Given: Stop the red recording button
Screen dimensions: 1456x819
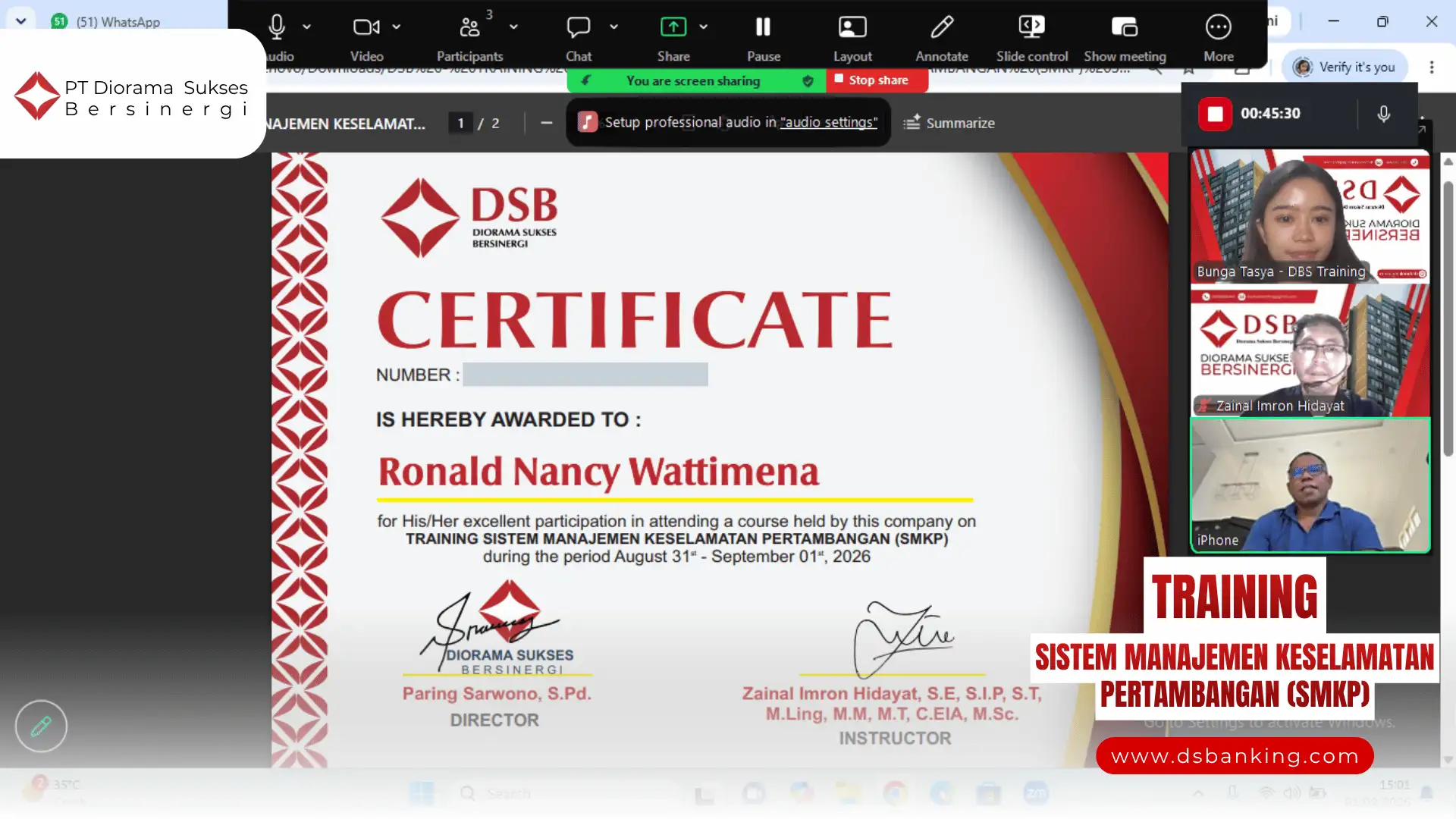Looking at the screenshot, I should pos(1215,114).
